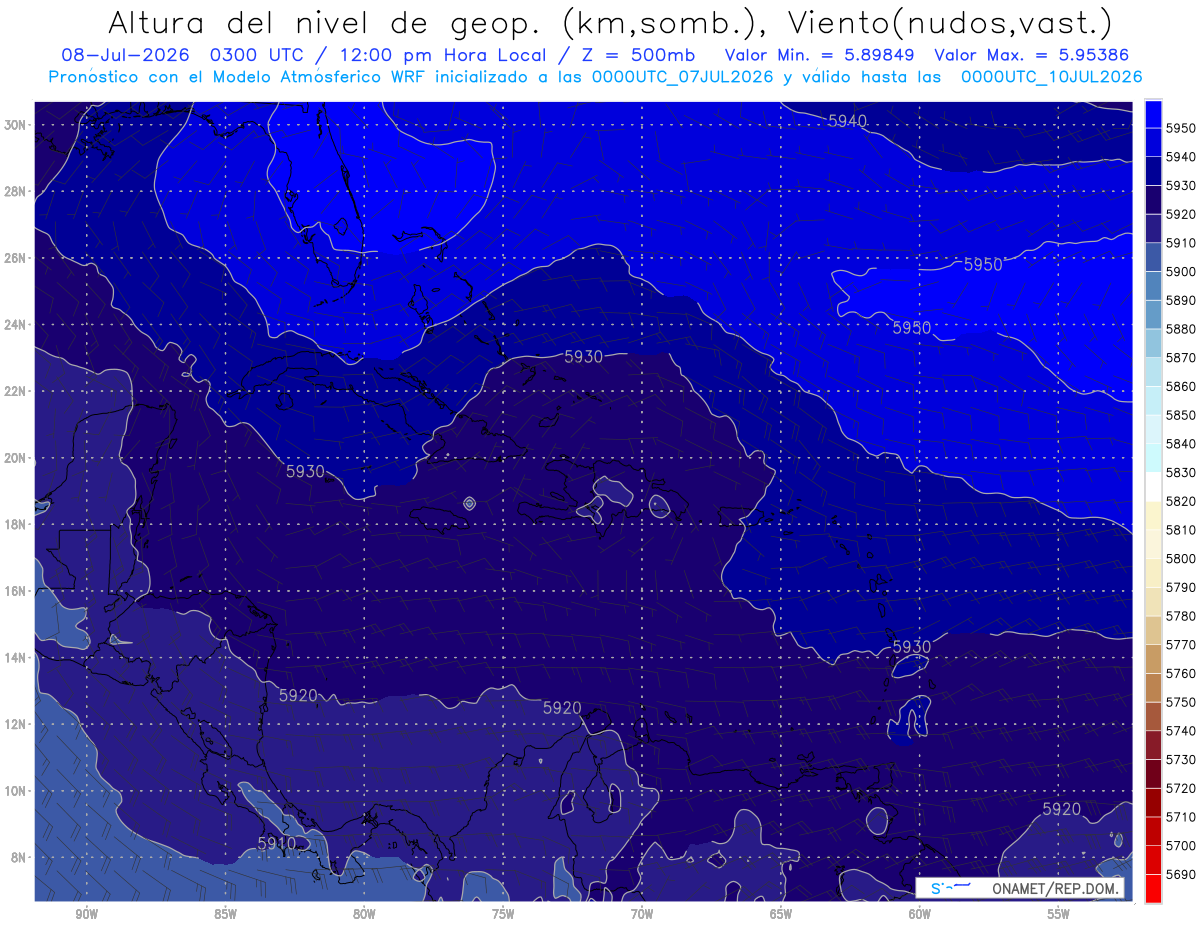This screenshot has height=927, width=1200.
Task: Click the 'Z = 500mb' level text
Action: [x=636, y=55]
